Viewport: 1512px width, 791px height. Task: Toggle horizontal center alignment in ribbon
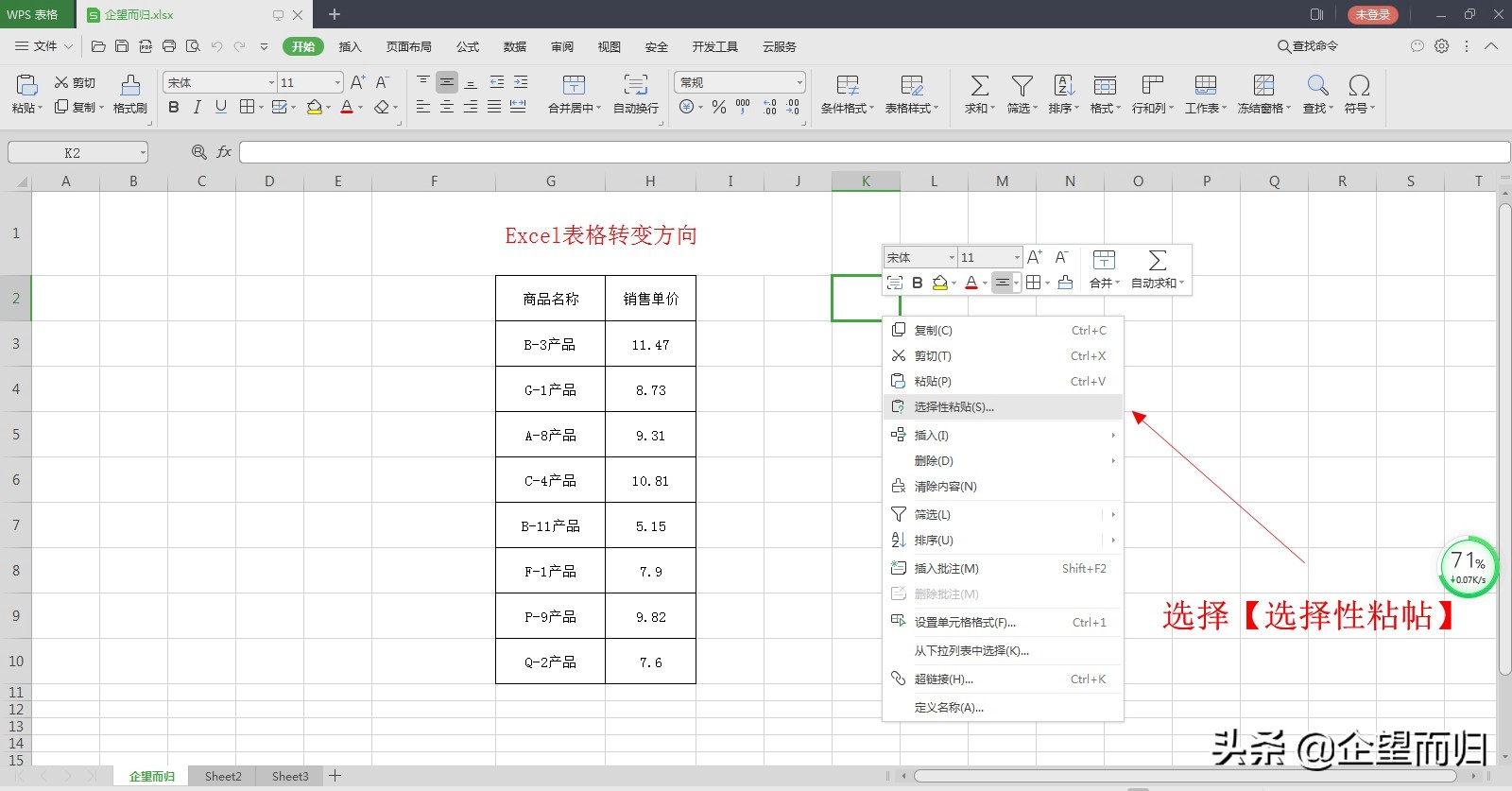447,108
